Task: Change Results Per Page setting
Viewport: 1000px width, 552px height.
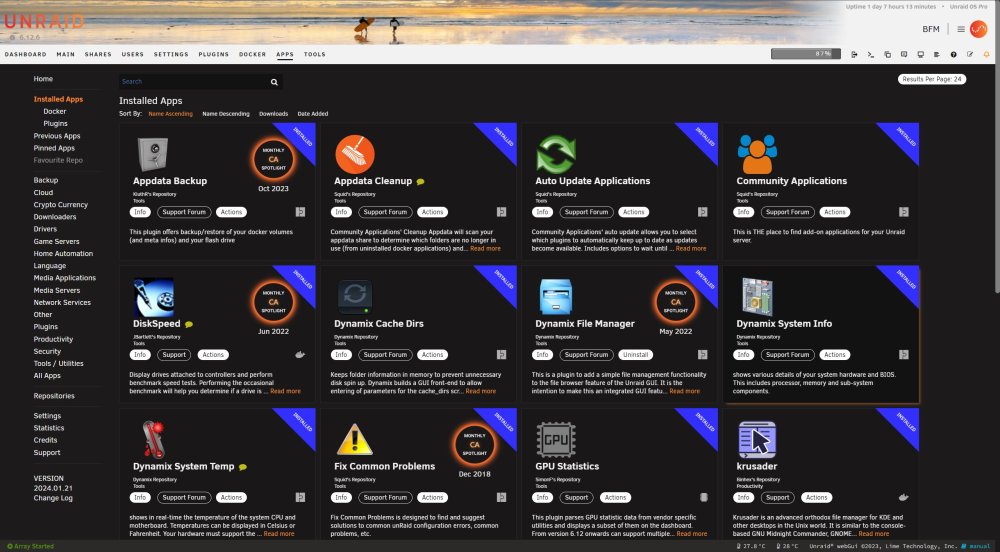Action: pyautogui.click(x=932, y=79)
